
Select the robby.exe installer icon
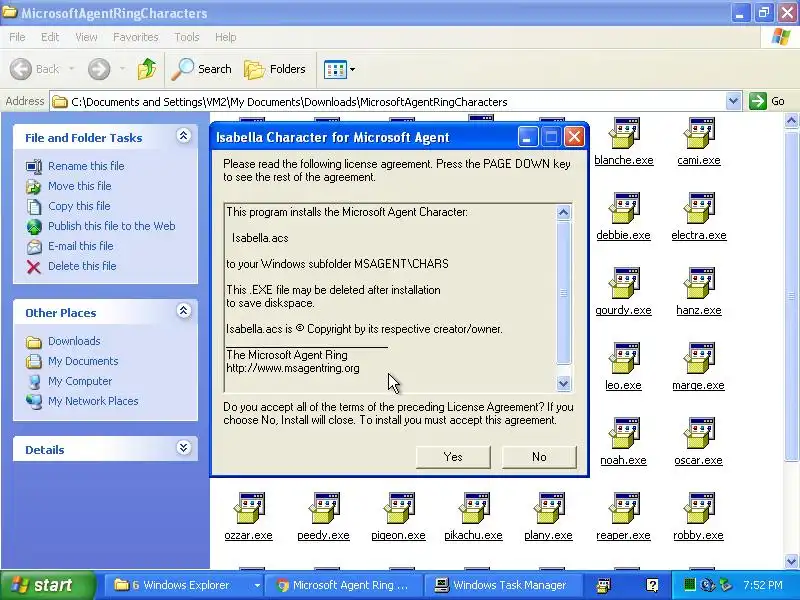click(x=699, y=509)
